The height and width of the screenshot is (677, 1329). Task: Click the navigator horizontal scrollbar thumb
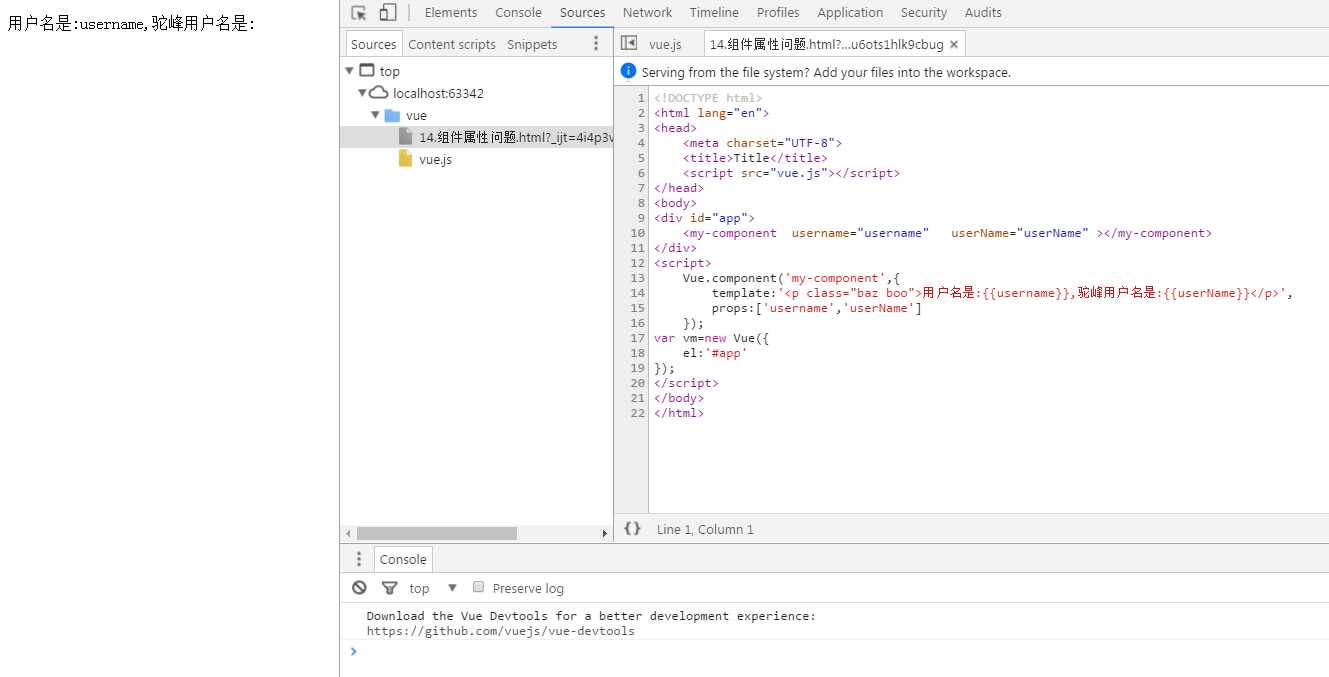(436, 534)
